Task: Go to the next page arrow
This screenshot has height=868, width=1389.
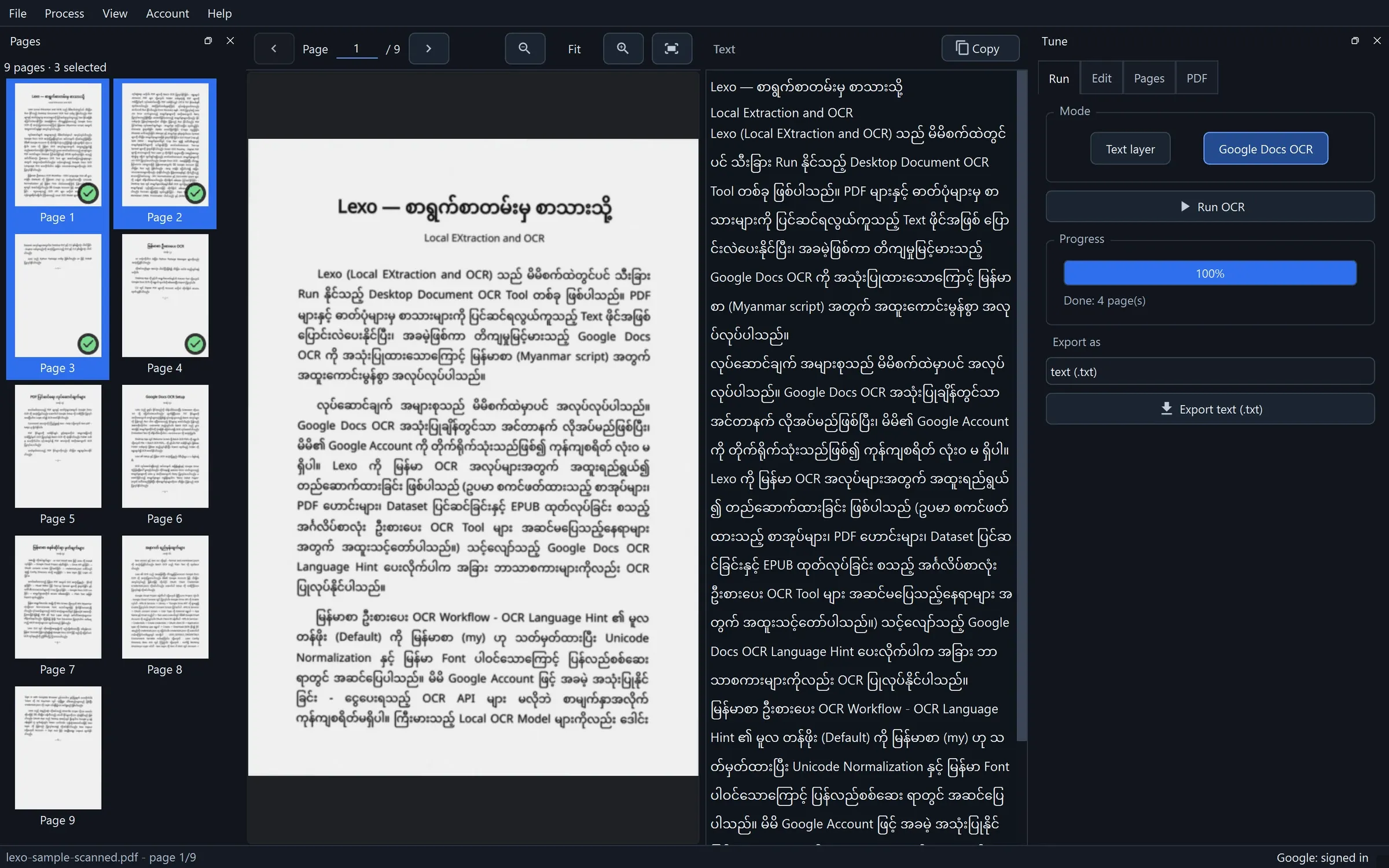Action: [428, 49]
